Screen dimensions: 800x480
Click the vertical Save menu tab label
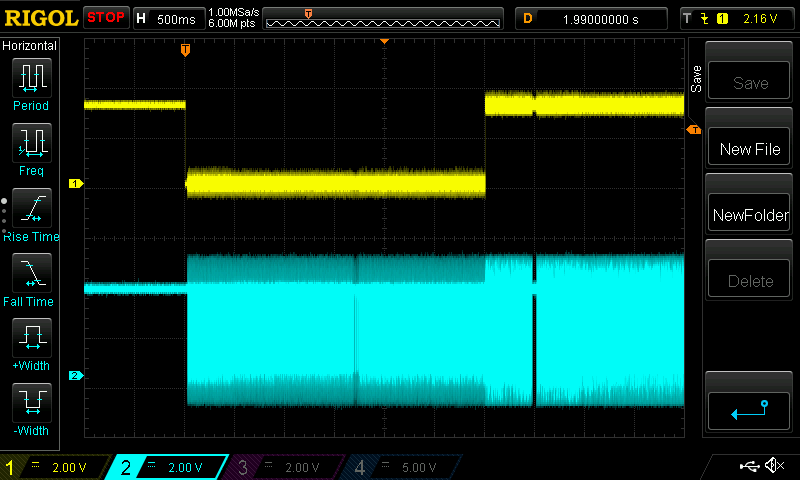[696, 79]
